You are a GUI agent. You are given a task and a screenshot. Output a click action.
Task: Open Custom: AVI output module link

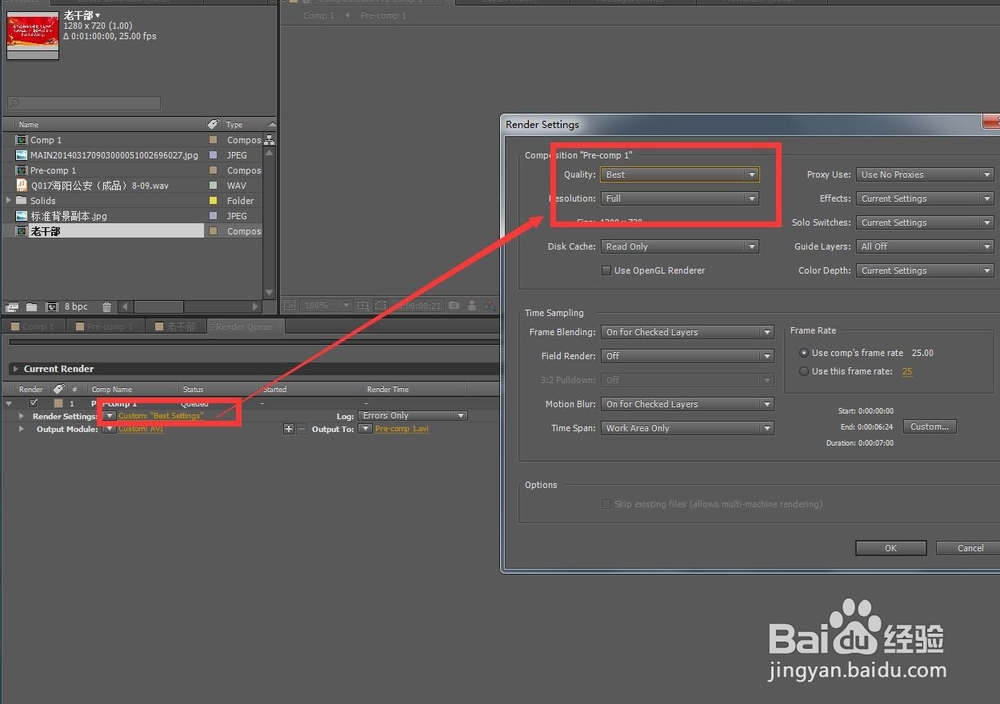(140, 429)
